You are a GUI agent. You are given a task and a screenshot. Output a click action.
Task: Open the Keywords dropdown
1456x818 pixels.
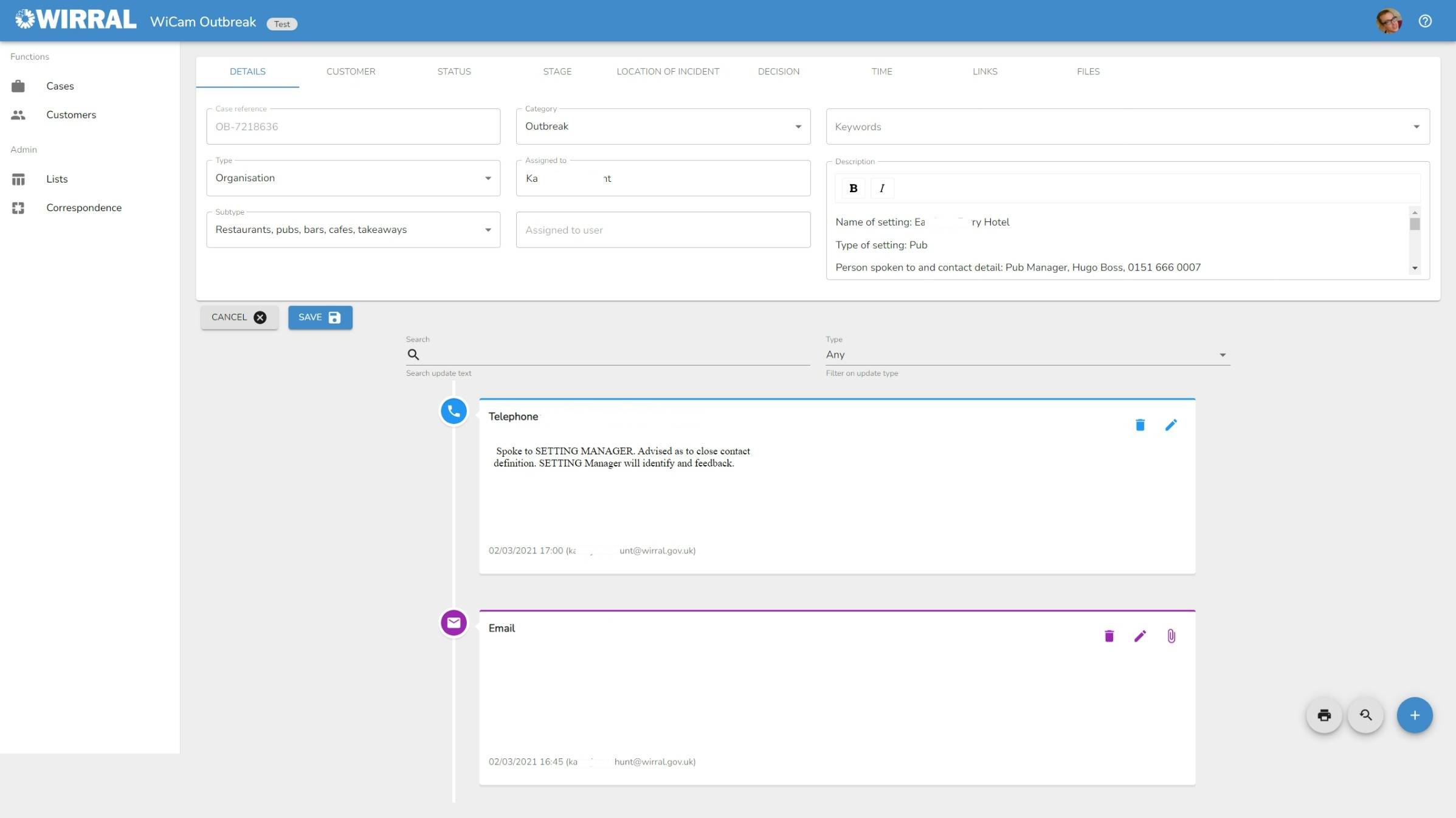[x=1128, y=127]
